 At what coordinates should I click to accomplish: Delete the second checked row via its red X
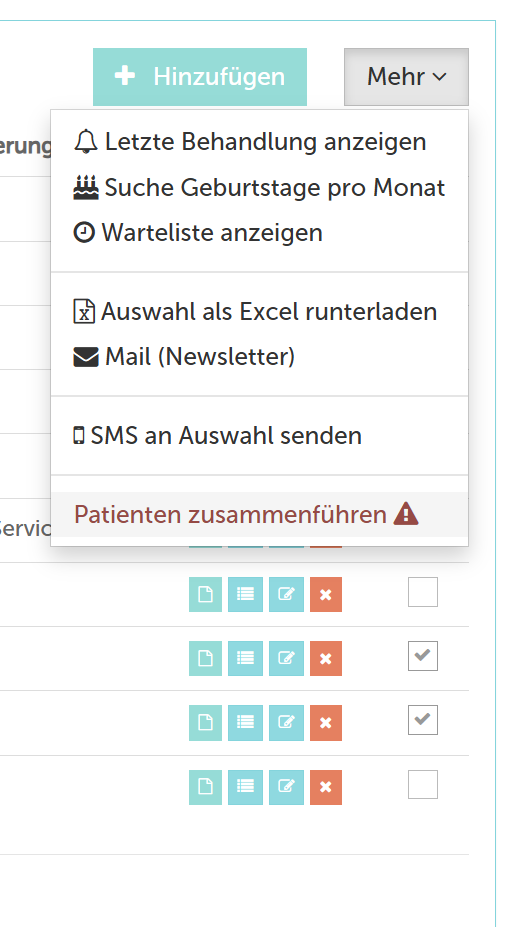pyautogui.click(x=326, y=722)
